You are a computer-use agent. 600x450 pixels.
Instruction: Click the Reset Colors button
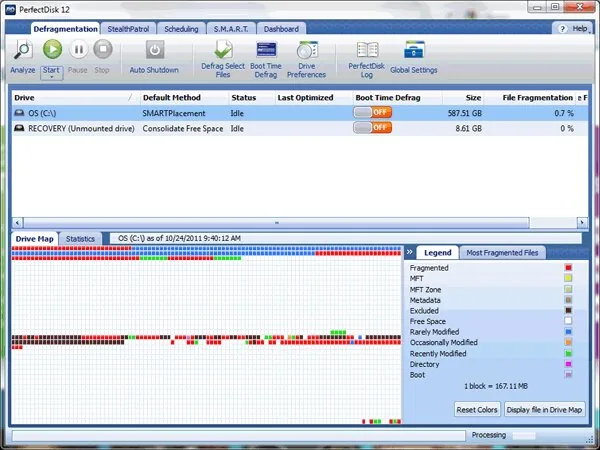477,410
